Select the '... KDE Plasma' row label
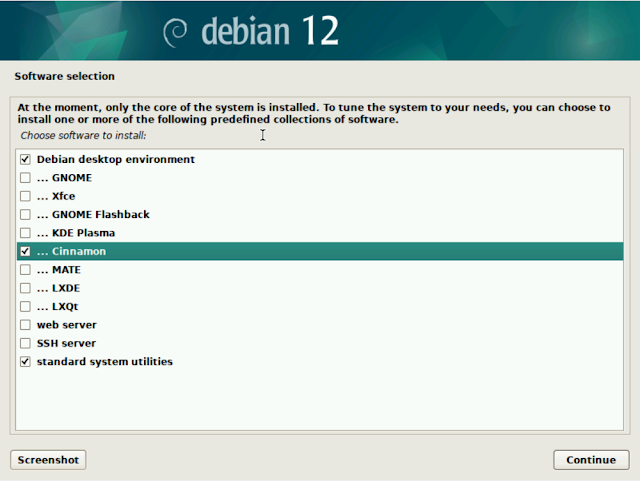640x481 pixels. [76, 233]
